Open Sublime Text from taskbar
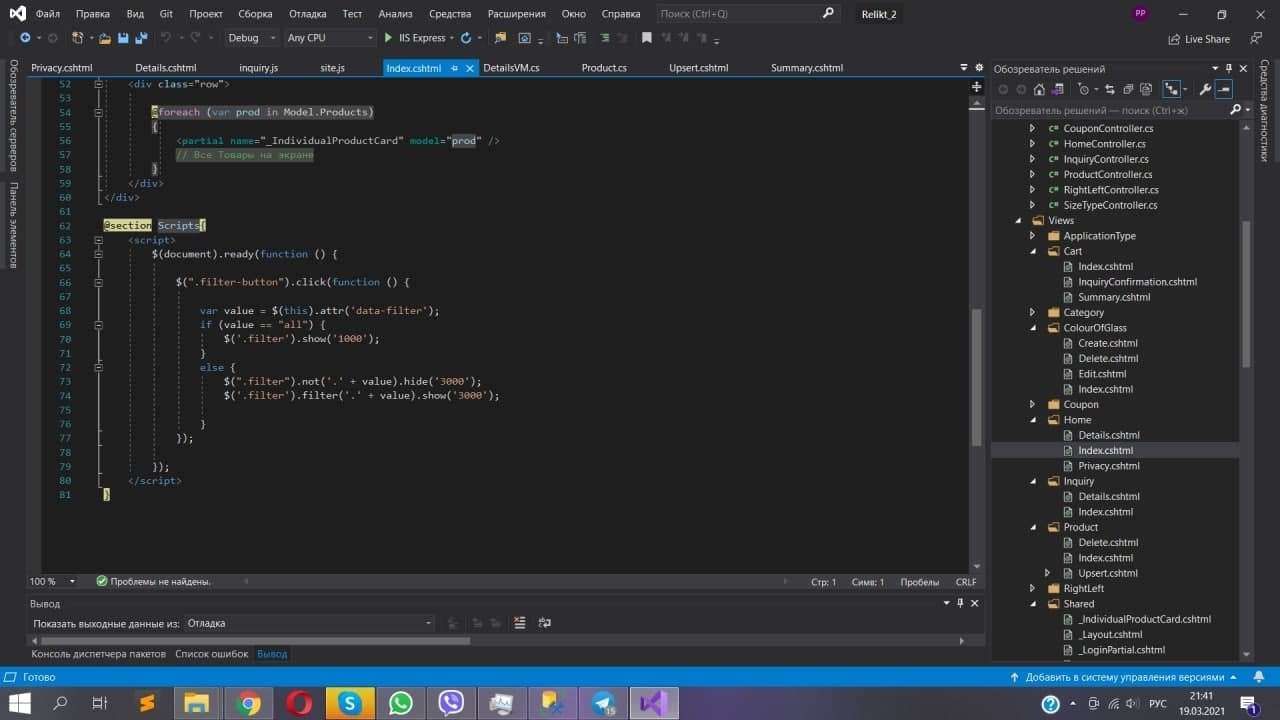The image size is (1280, 720). 148,703
